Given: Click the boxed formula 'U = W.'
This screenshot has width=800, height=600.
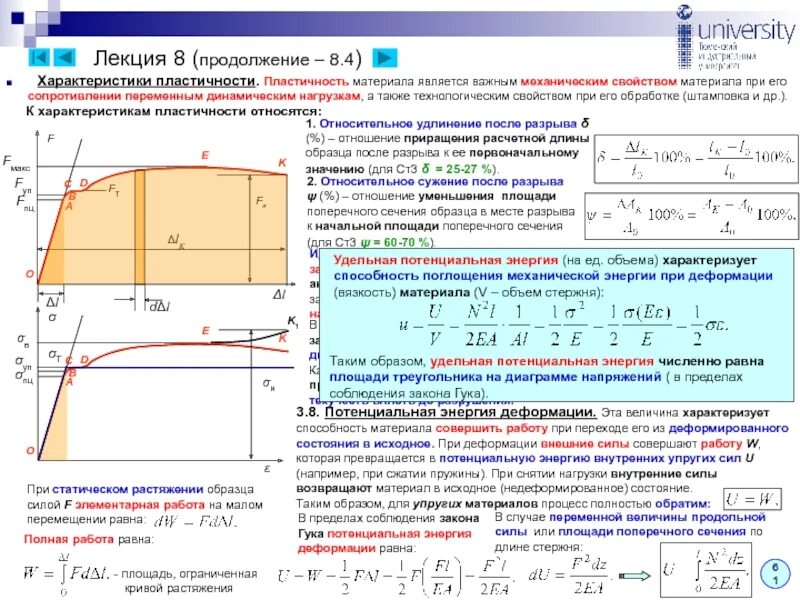Looking at the screenshot, I should tap(752, 499).
